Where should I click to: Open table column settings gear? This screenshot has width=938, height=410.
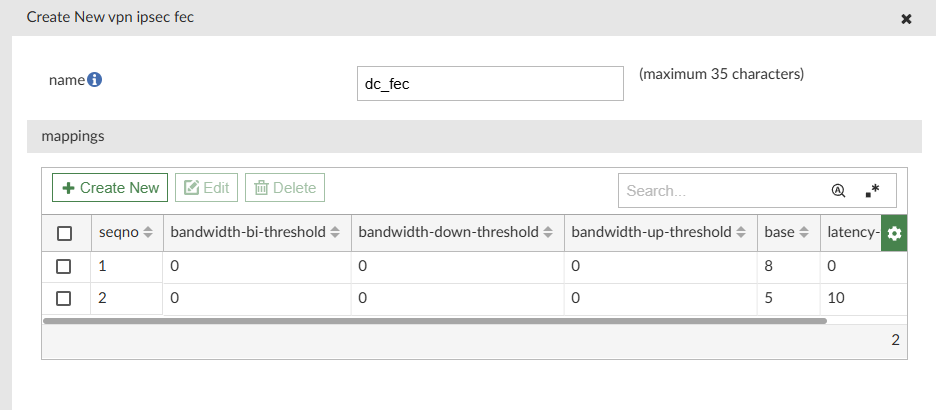pyautogui.click(x=894, y=233)
